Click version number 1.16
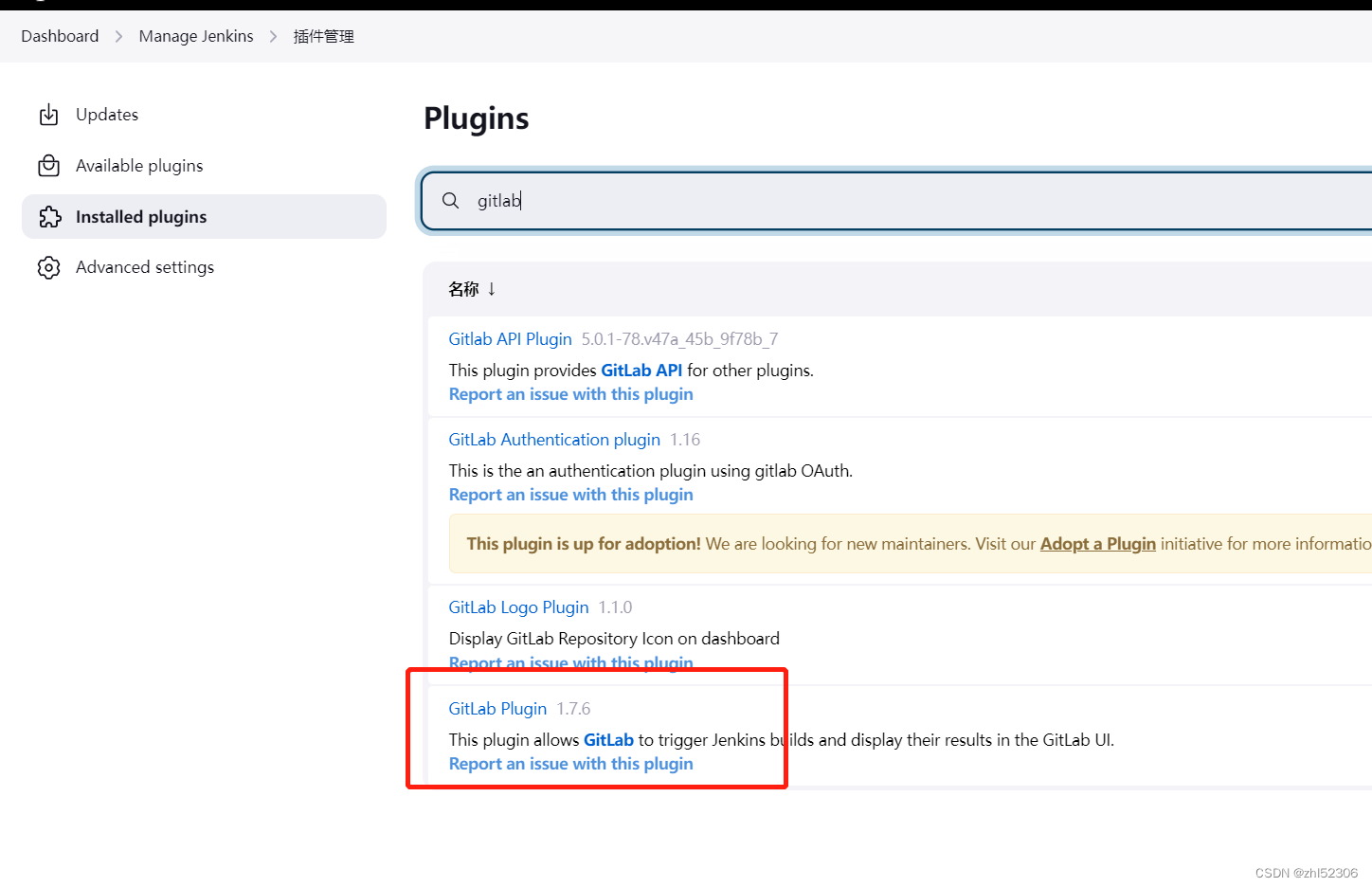The width and height of the screenshot is (1372, 887). click(x=685, y=440)
